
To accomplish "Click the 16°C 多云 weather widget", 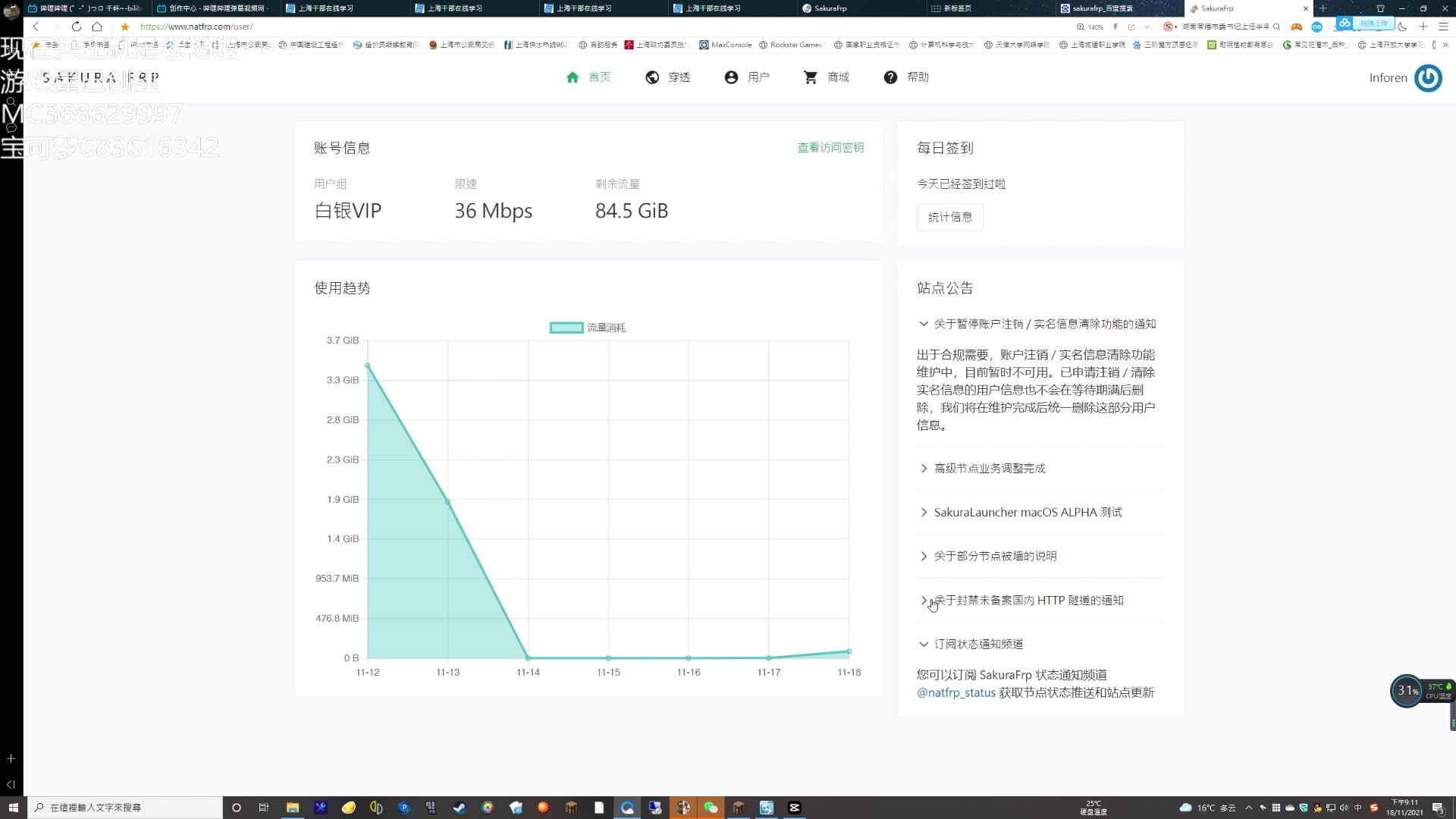I will click(1208, 808).
